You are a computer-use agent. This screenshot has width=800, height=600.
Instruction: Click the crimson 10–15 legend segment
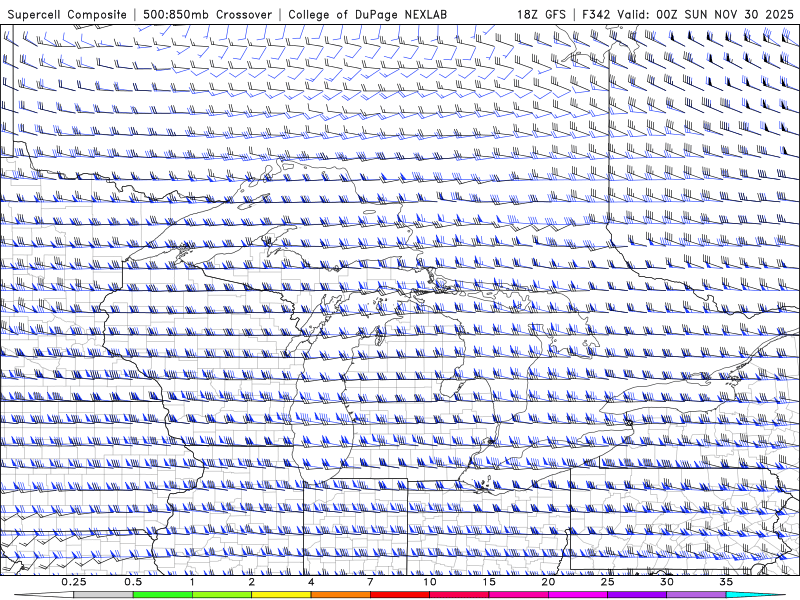pos(459,595)
